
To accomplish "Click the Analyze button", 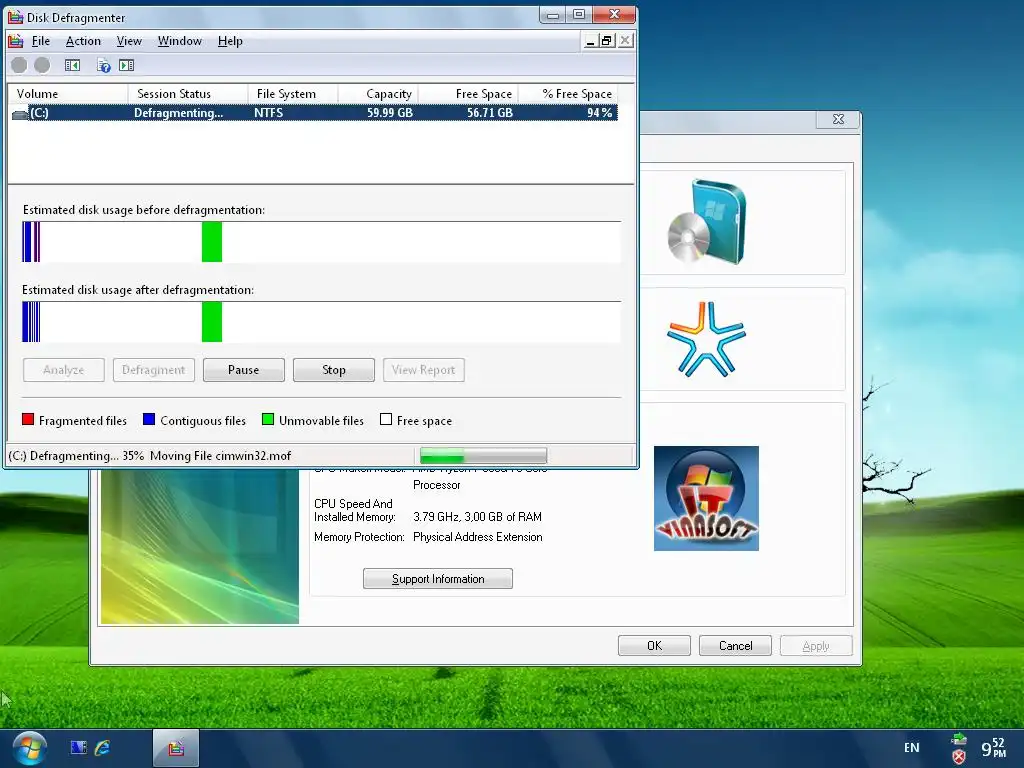I will [63, 370].
